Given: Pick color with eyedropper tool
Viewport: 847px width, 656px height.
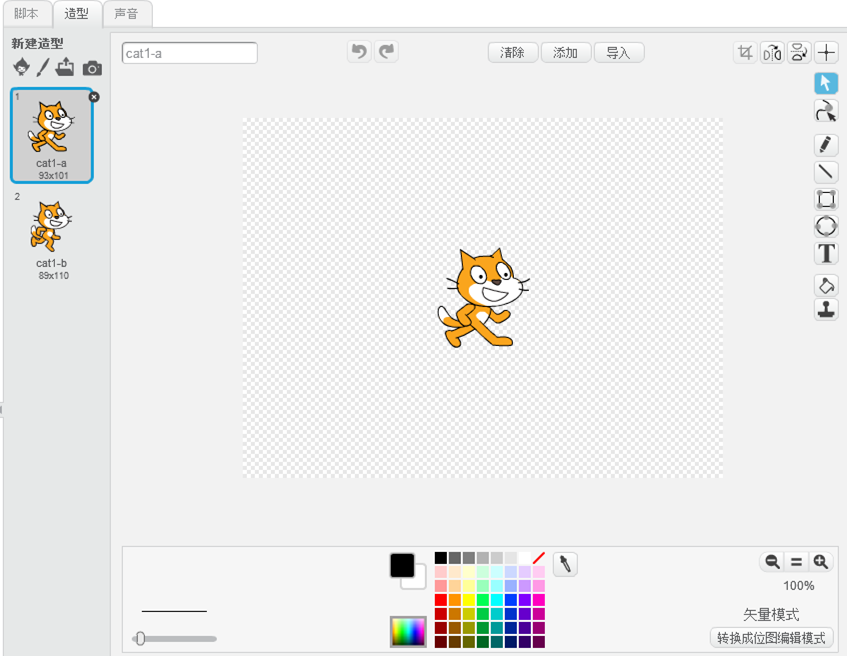Looking at the screenshot, I should [x=565, y=565].
